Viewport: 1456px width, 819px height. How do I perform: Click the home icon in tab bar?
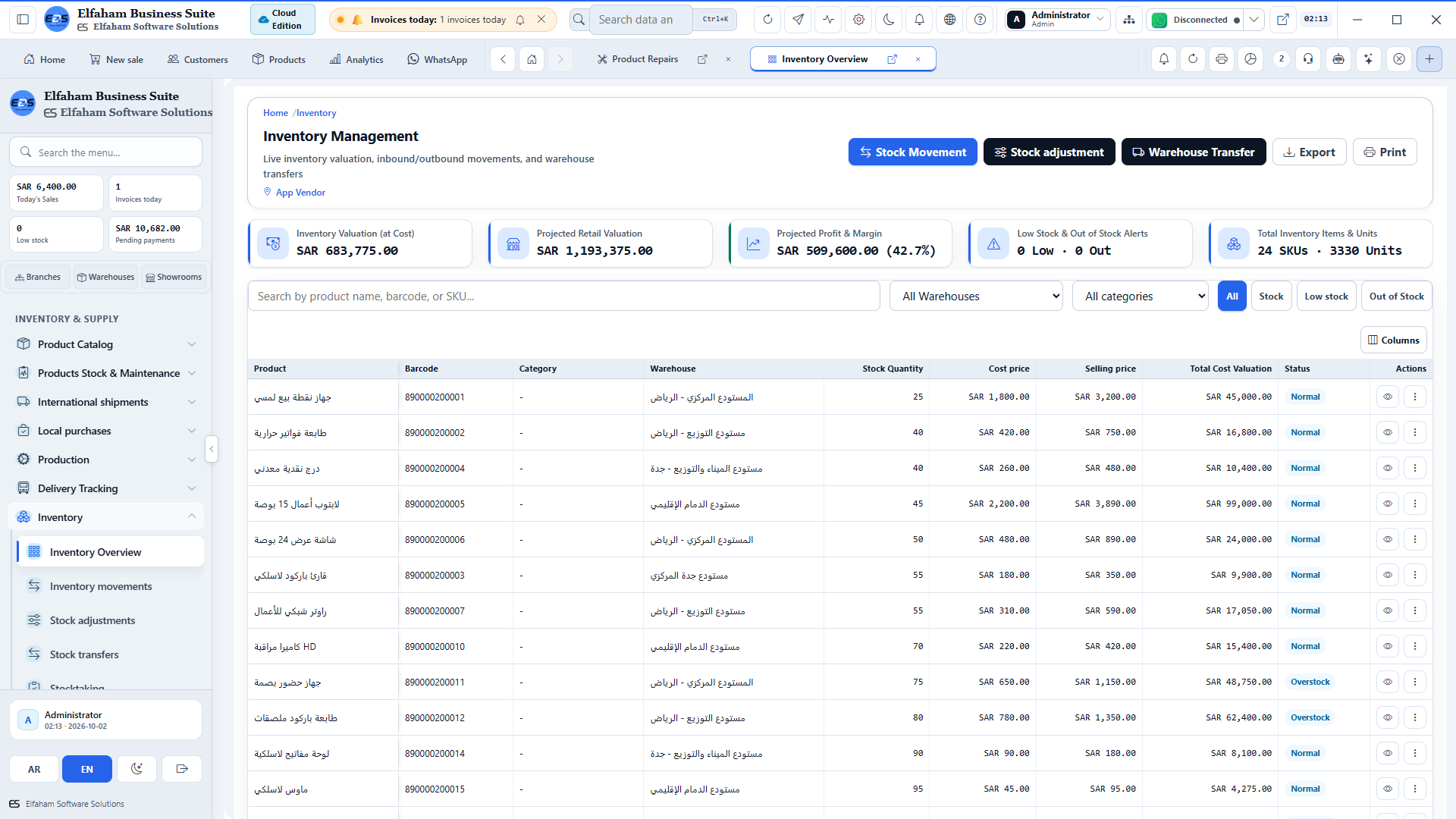click(x=532, y=59)
